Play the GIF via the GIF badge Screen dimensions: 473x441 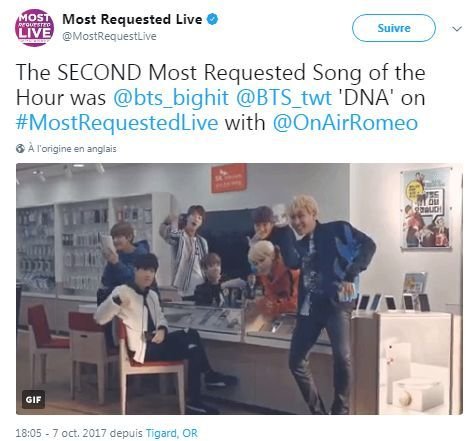(33, 399)
